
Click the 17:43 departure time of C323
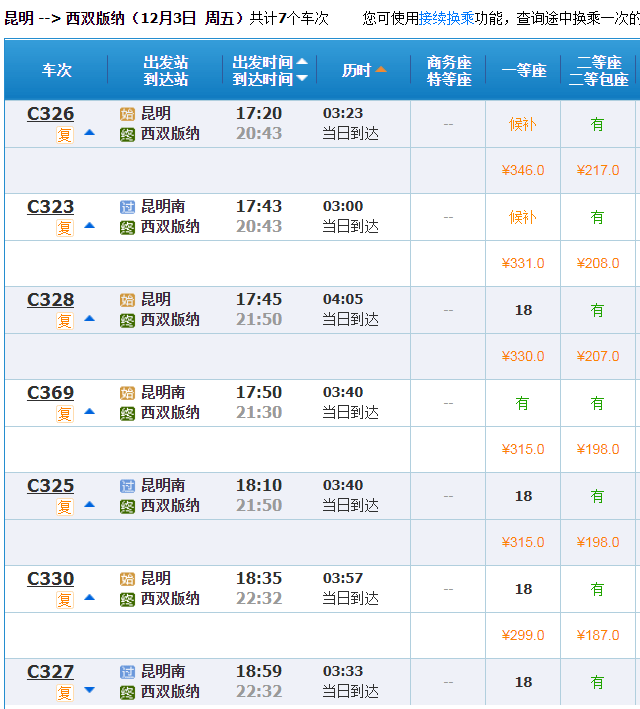[x=259, y=206]
